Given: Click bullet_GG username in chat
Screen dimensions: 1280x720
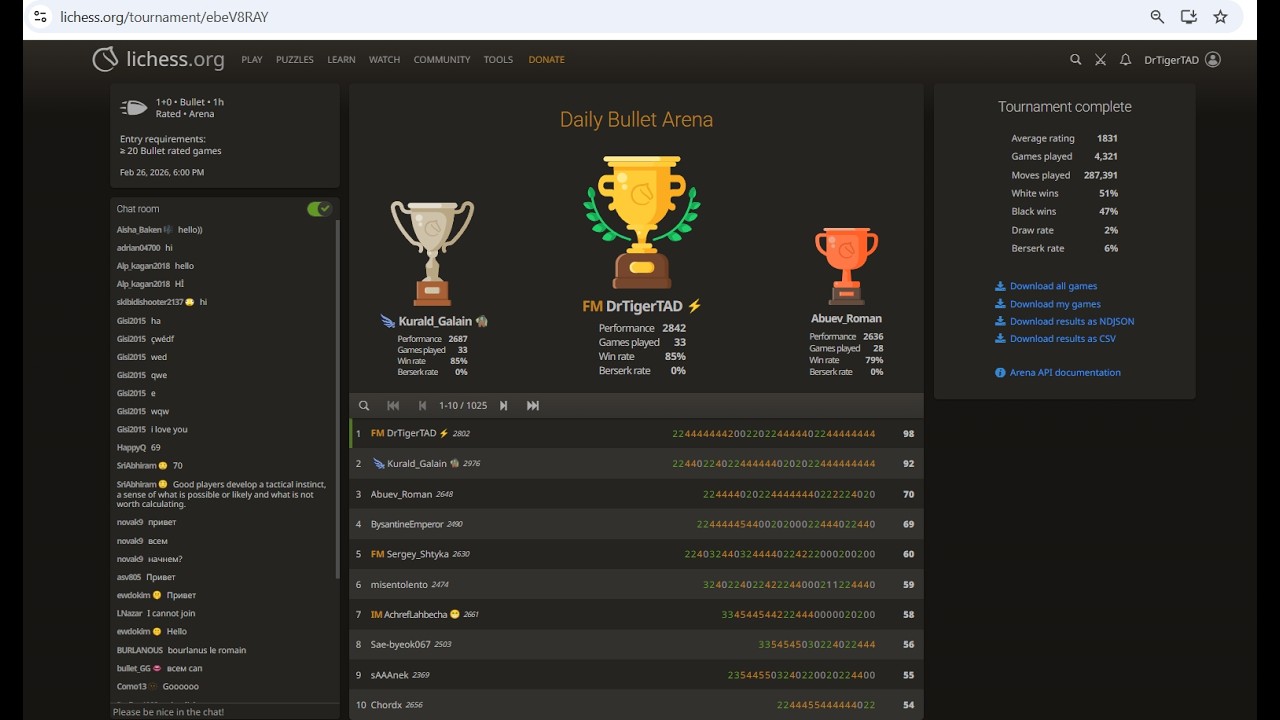Looking at the screenshot, I should 133,669.
